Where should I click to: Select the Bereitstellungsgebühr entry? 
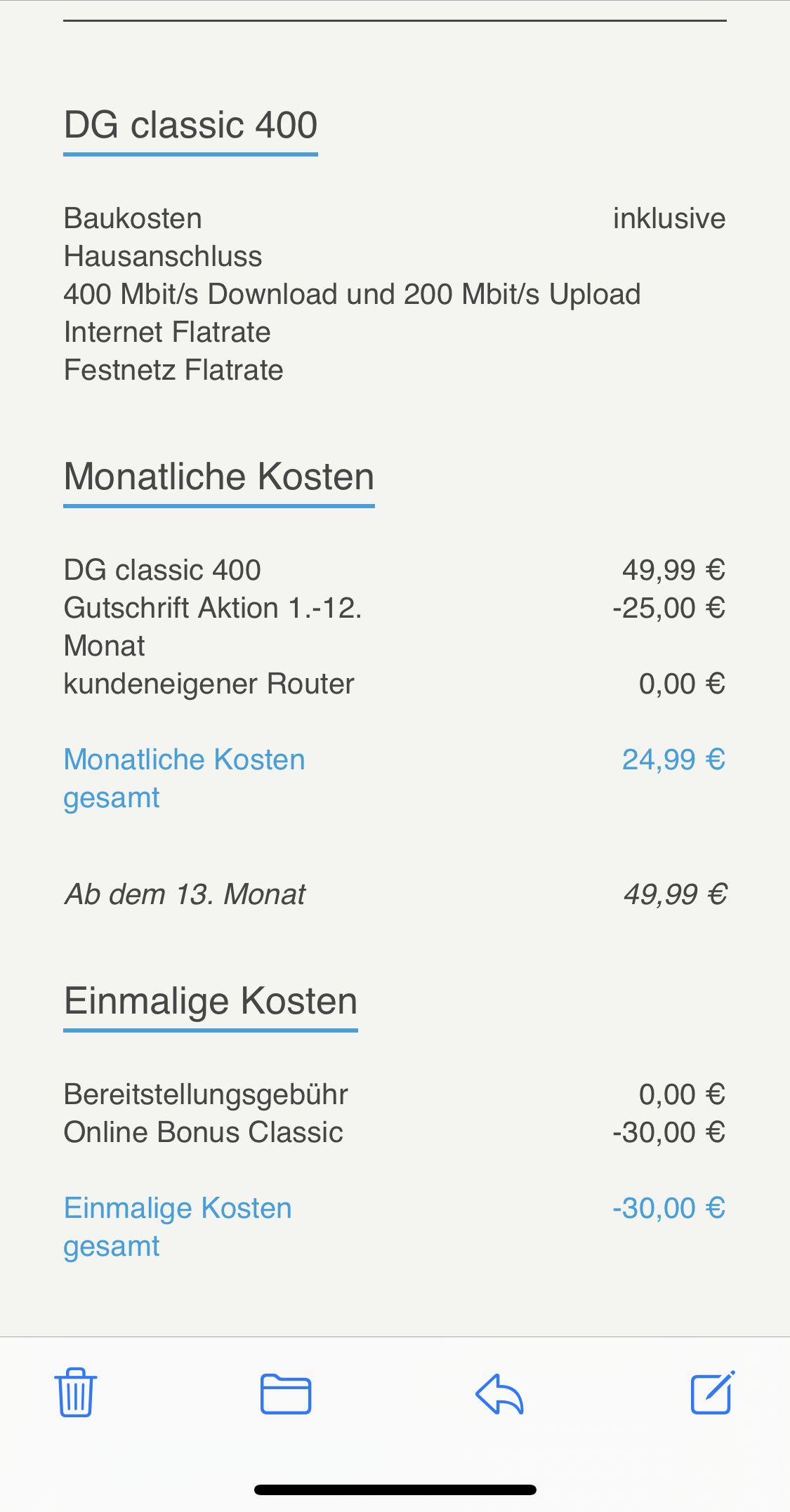pyautogui.click(x=206, y=1094)
